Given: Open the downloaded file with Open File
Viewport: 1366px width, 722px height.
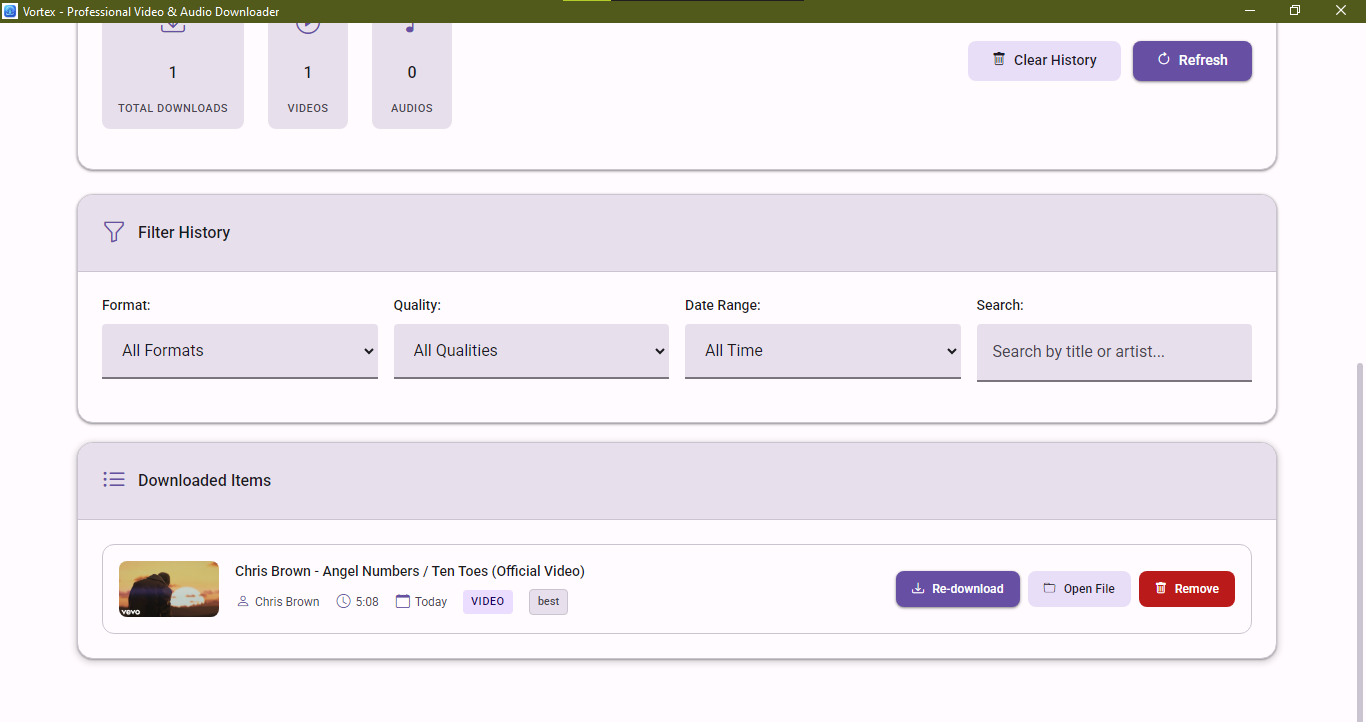Looking at the screenshot, I should (x=1079, y=589).
